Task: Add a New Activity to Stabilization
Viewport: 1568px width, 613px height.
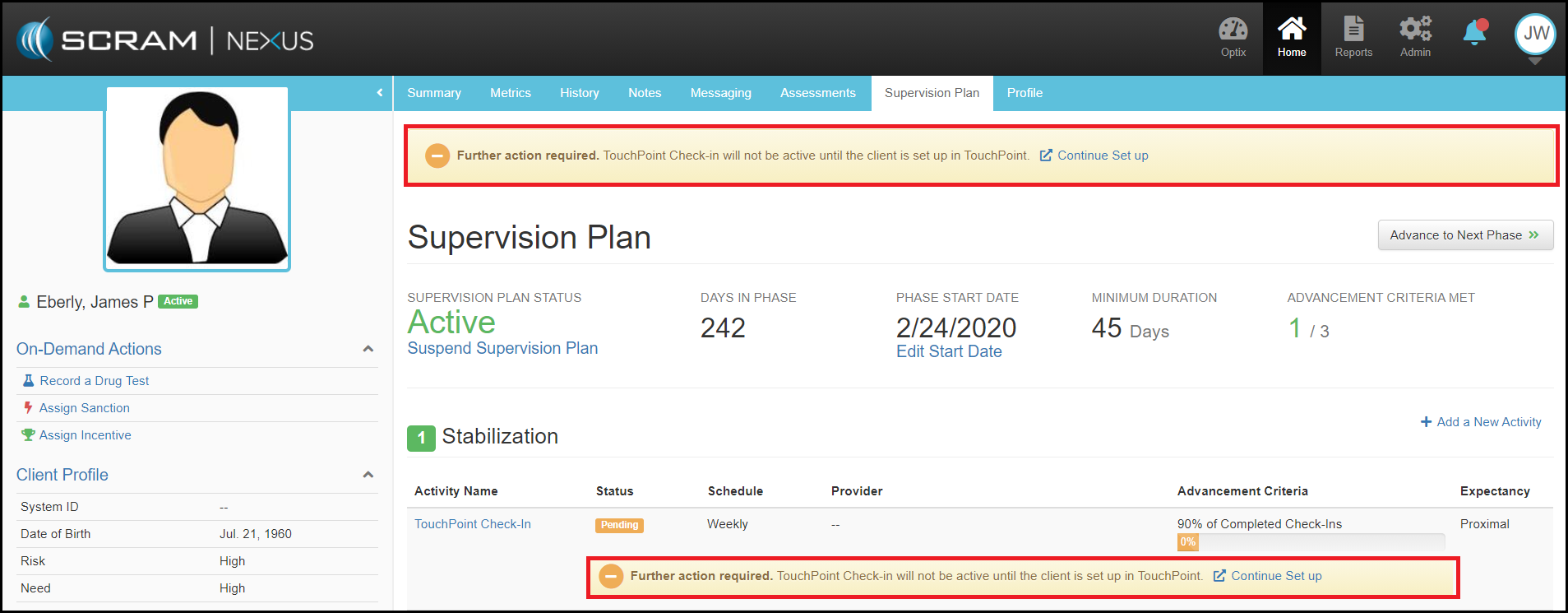Action: click(1481, 422)
